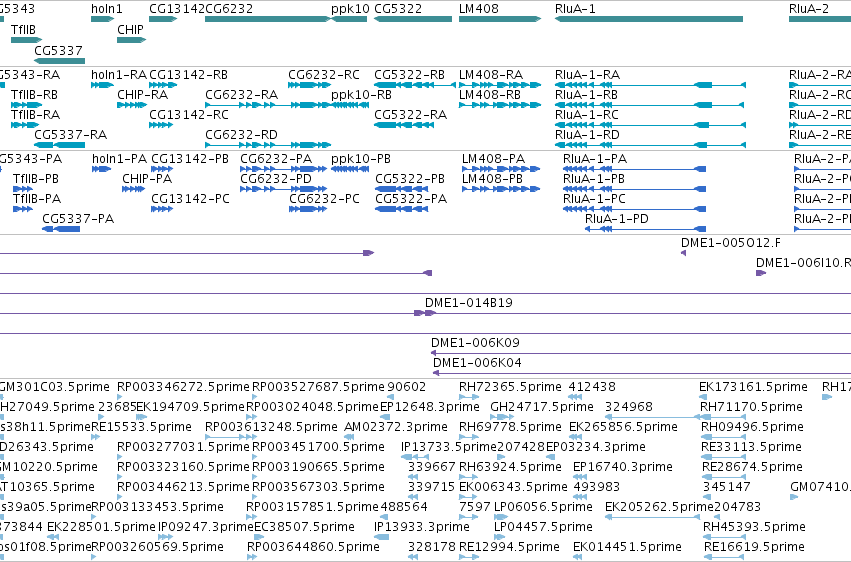Image resolution: width=851 pixels, height=562 pixels.
Task: Click the CG5322-RA transcript label
Action: point(410,115)
